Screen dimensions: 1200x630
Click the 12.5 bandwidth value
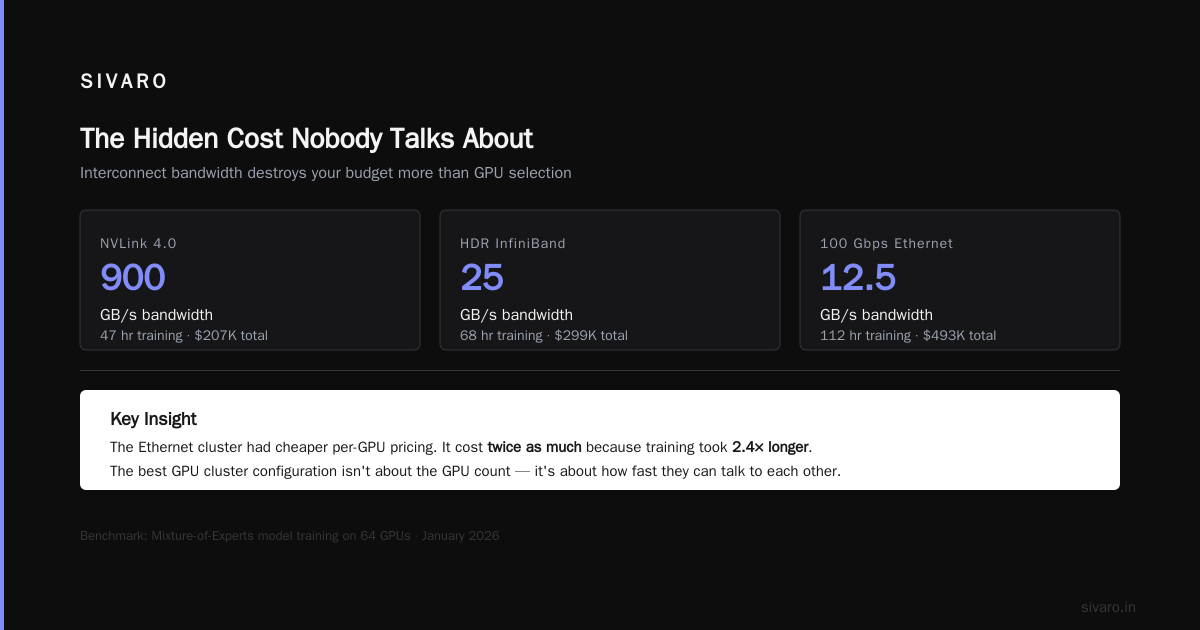(x=858, y=277)
